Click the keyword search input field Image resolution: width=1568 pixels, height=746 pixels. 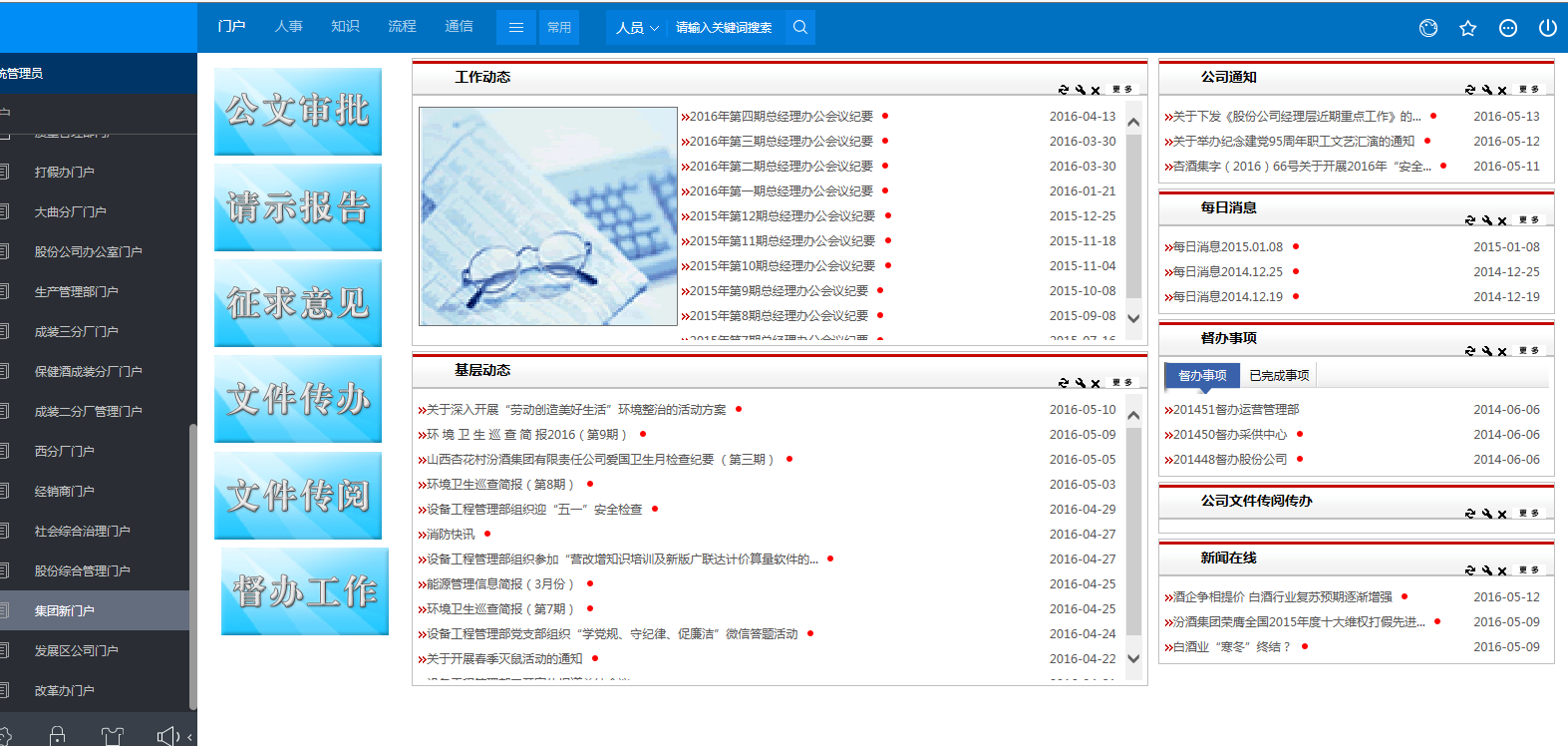coord(726,28)
